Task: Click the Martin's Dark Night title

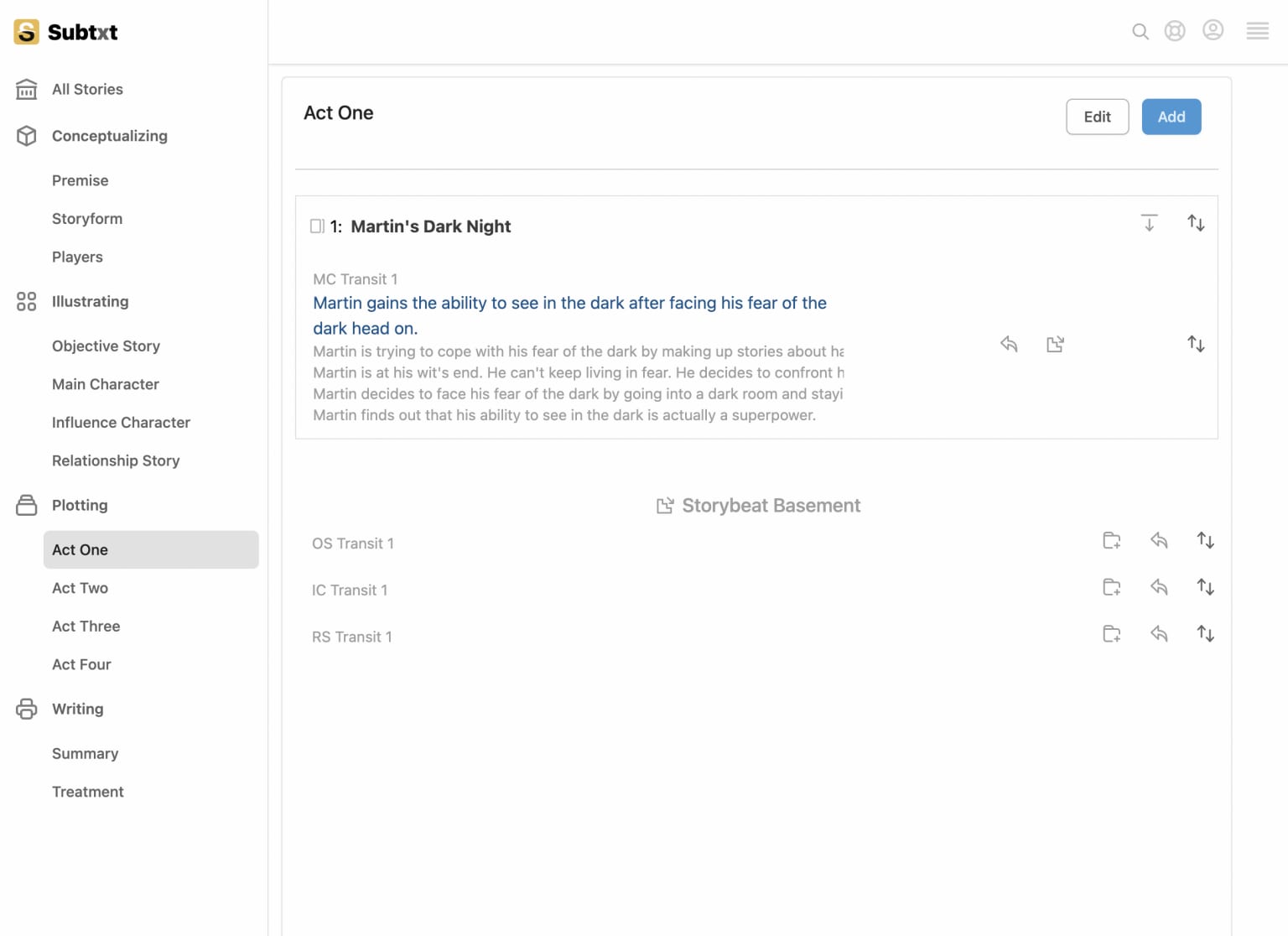Action: tap(430, 226)
